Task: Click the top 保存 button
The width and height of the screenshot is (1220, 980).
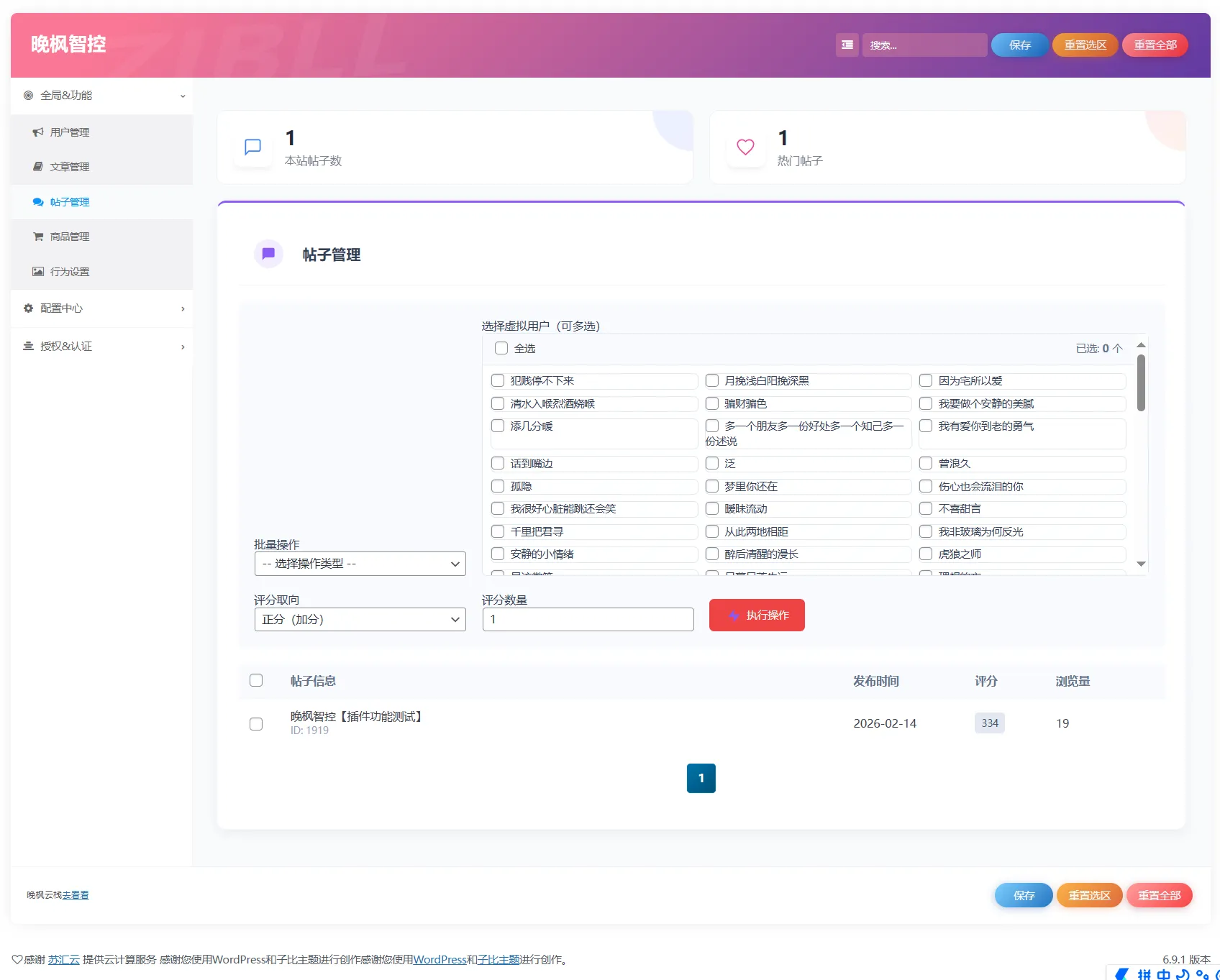Action: point(1019,45)
